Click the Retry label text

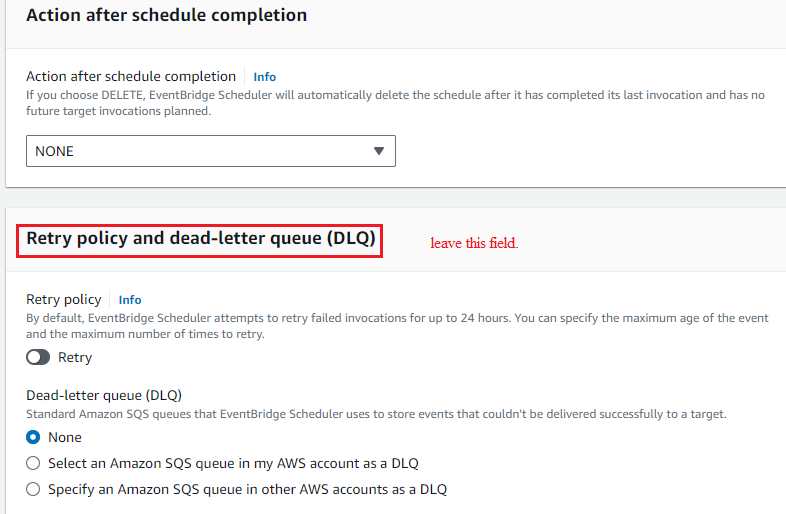click(75, 358)
